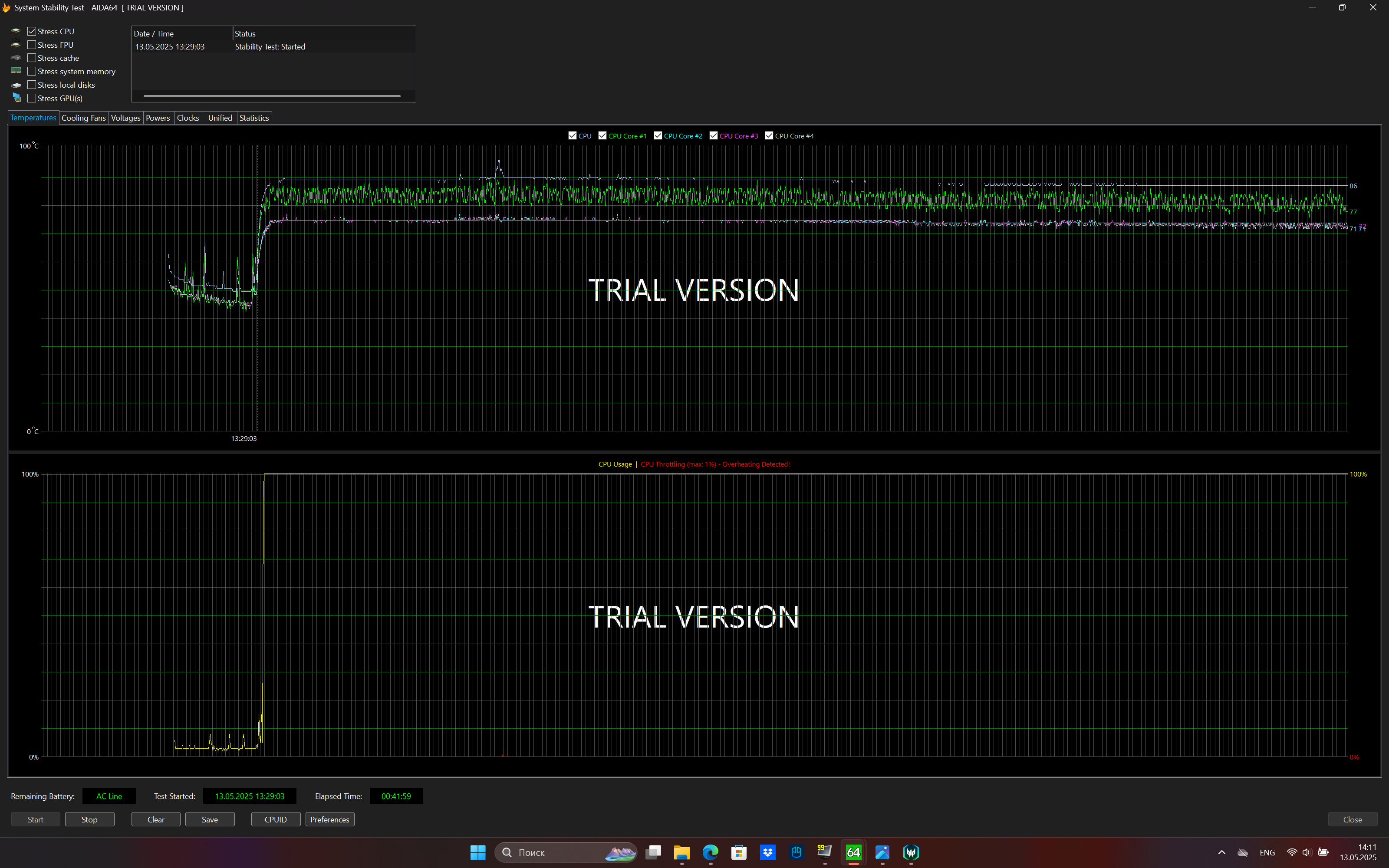Open the Predator app taskbar icon
This screenshot has width=1389, height=868.
pos(912,852)
